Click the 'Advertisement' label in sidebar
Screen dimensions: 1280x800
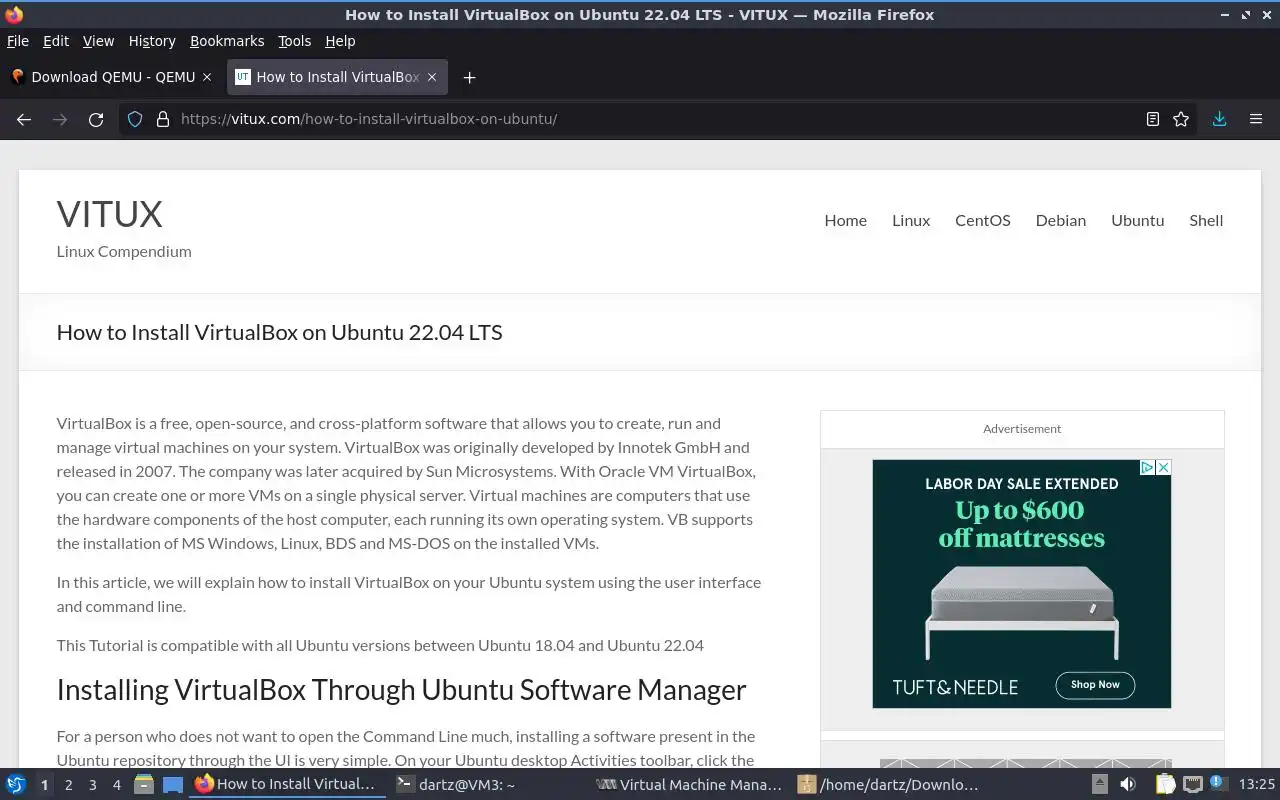click(1022, 429)
